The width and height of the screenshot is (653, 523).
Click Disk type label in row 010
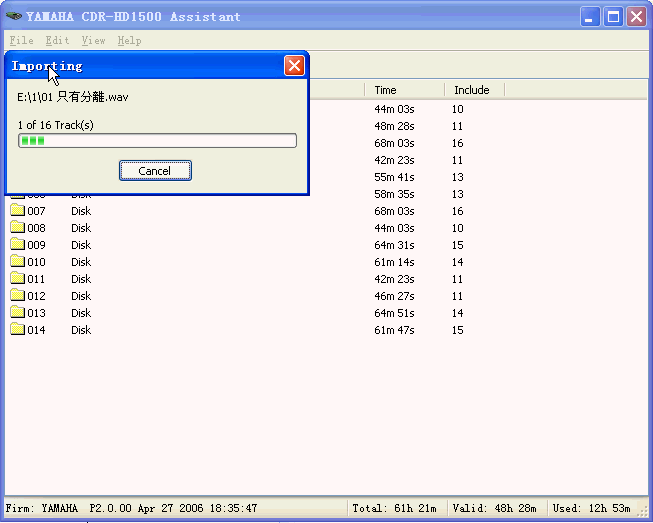coord(81,262)
